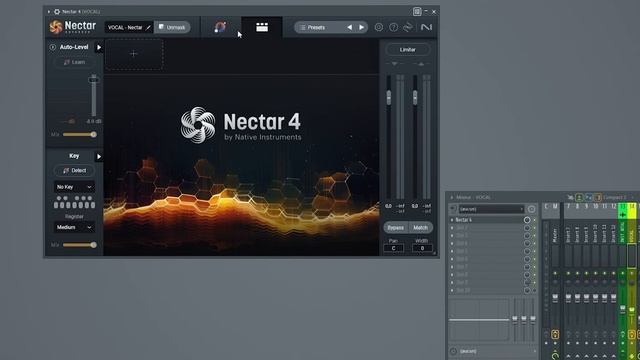
Task: Select mixer insert track 7
Action: [568, 237]
